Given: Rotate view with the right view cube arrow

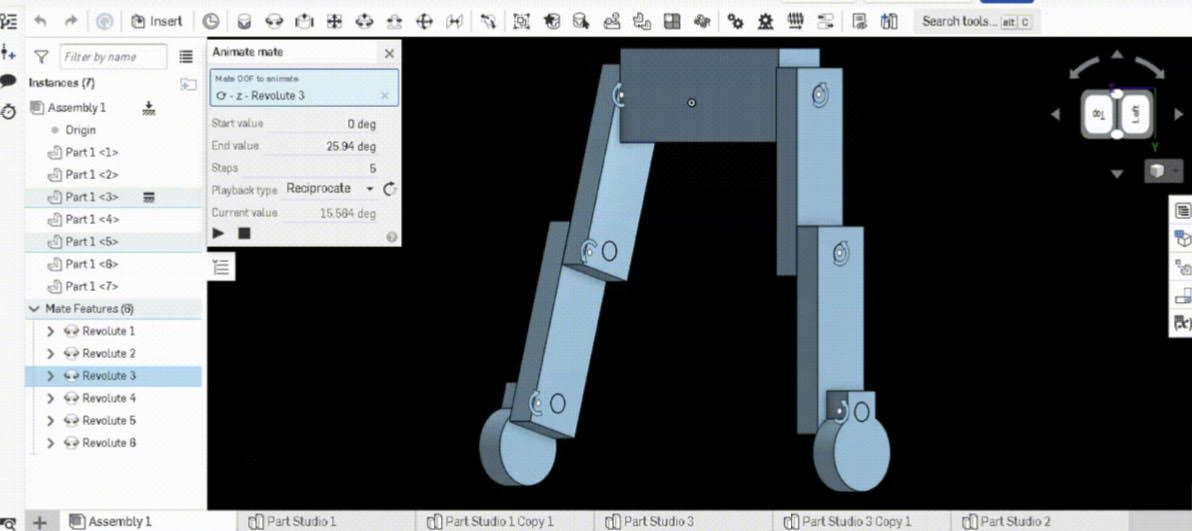Looking at the screenshot, I should click(x=1178, y=115).
